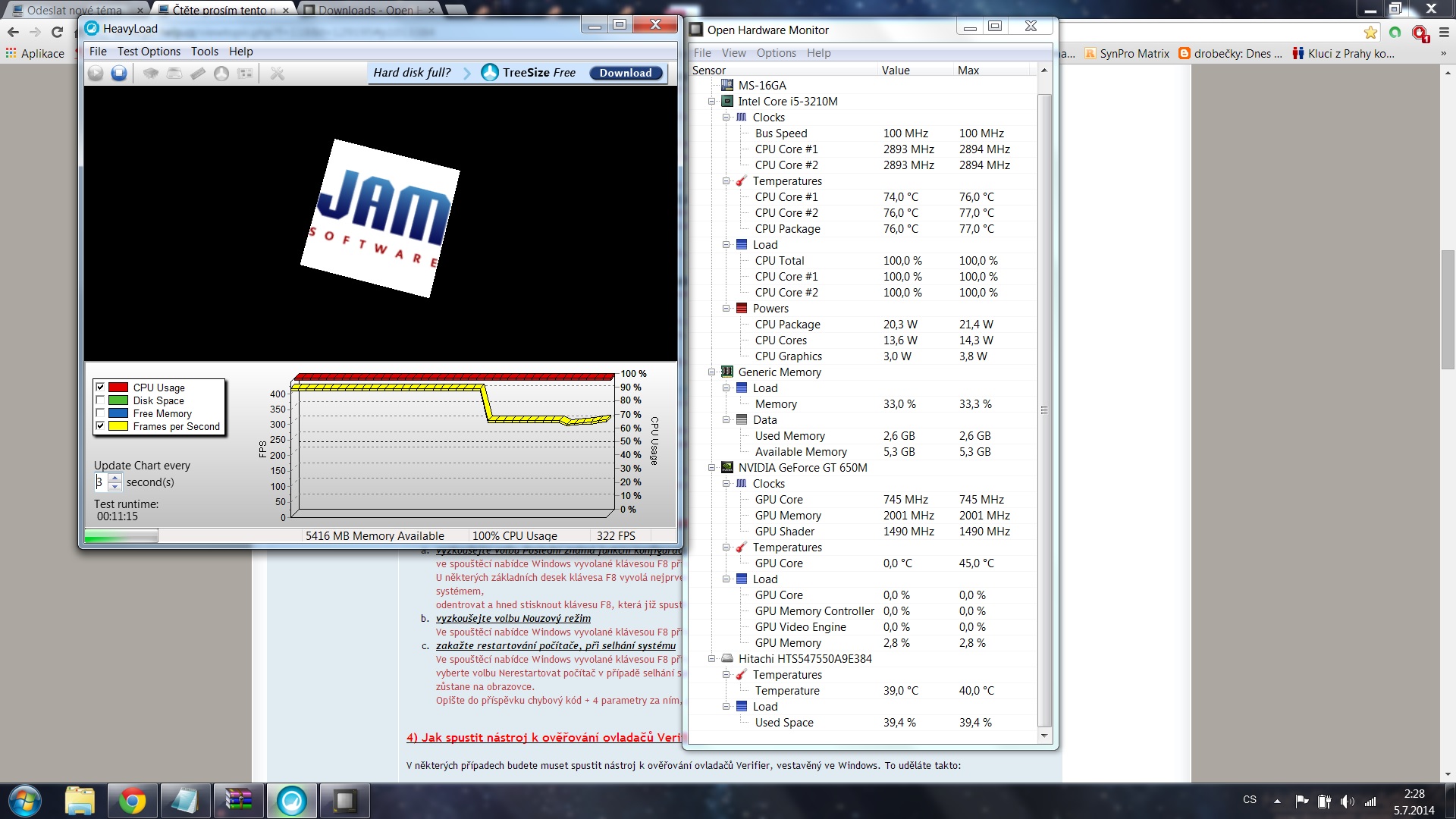Click the yellow Frames per Second color swatch
This screenshot has height=819, width=1456.
point(118,426)
